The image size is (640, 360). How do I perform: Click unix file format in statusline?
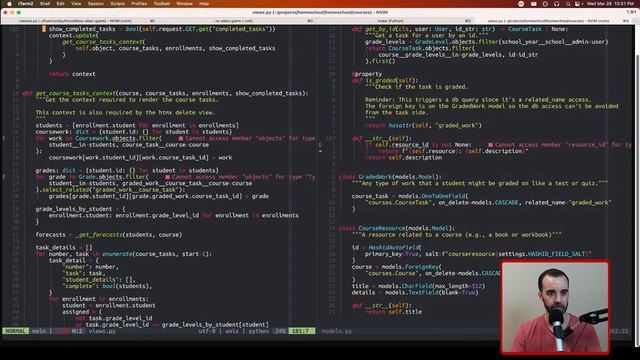tap(232, 331)
